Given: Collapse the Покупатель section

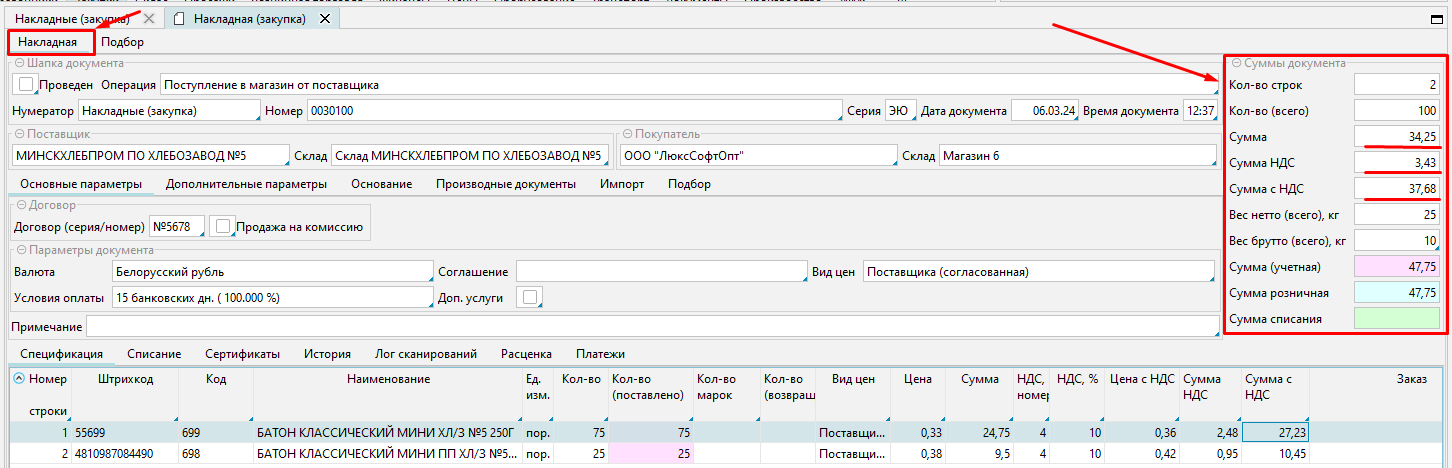Looking at the screenshot, I should click(626, 134).
